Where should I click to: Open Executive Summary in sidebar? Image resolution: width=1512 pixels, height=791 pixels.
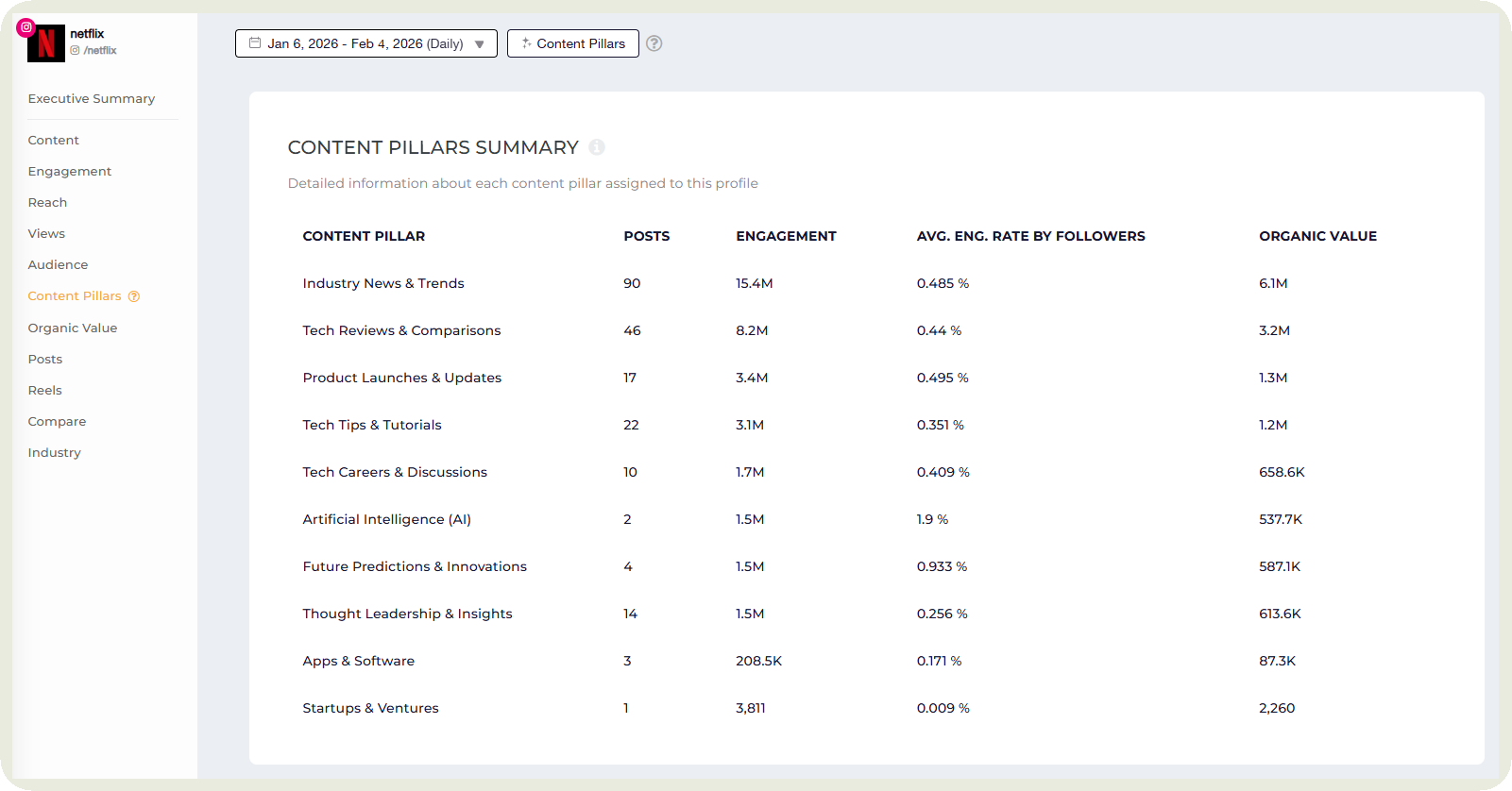coord(92,99)
